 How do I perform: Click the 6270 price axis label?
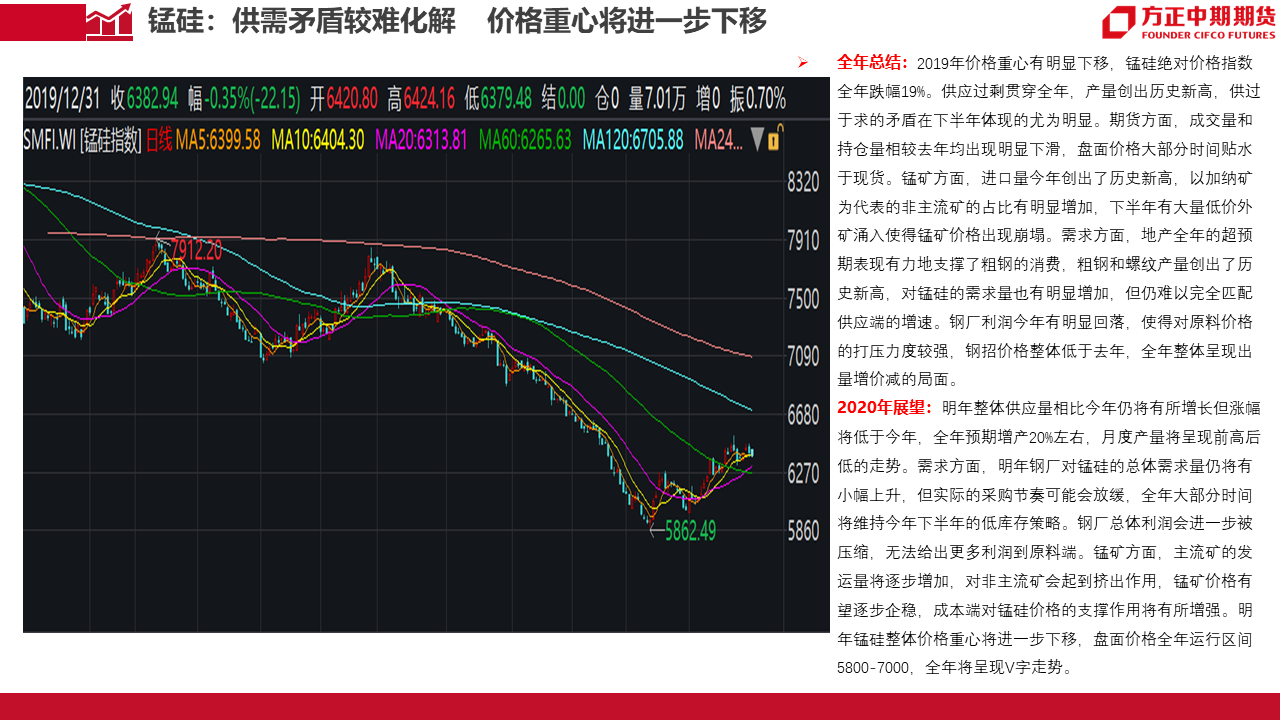tap(804, 472)
